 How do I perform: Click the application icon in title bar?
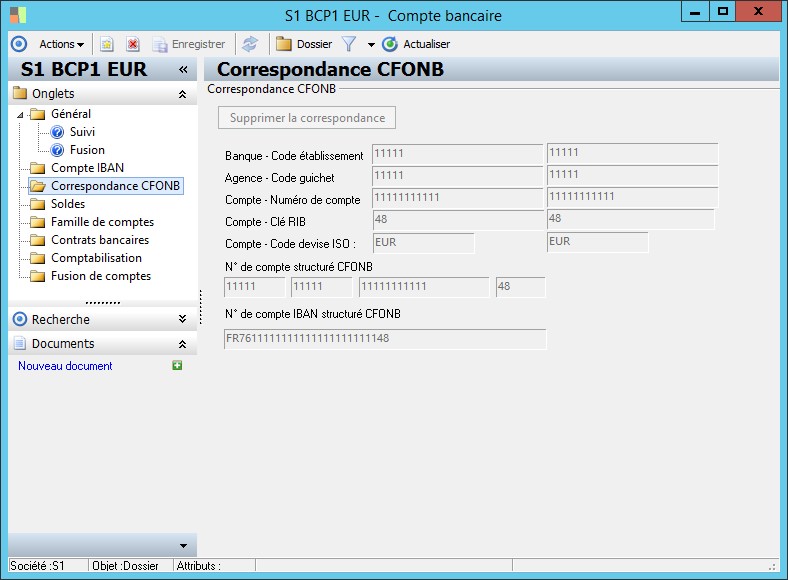tap(18, 15)
